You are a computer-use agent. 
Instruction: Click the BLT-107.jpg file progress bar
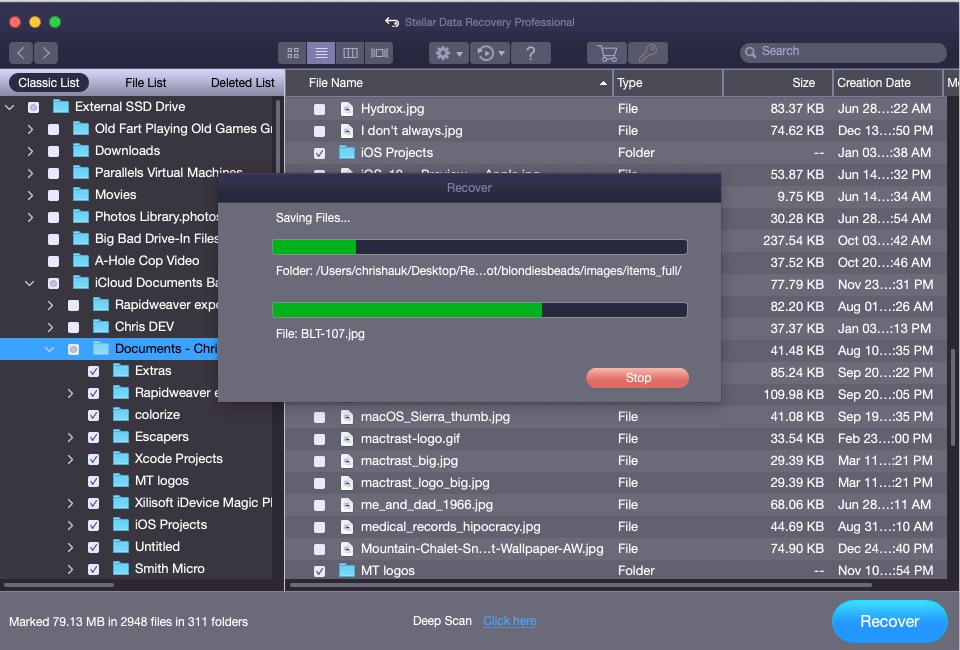coord(479,310)
